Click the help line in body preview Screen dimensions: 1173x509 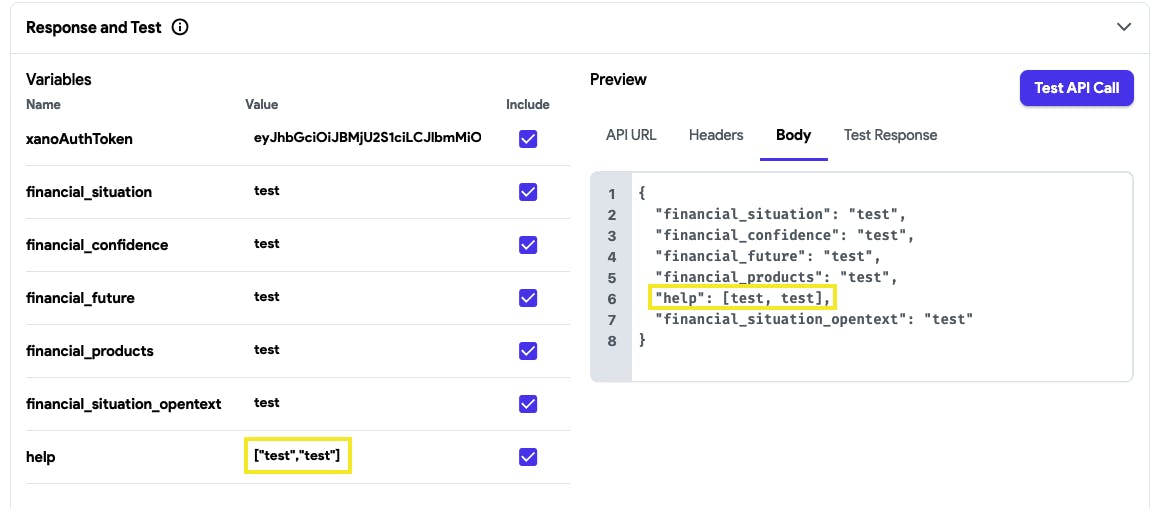tap(743, 298)
